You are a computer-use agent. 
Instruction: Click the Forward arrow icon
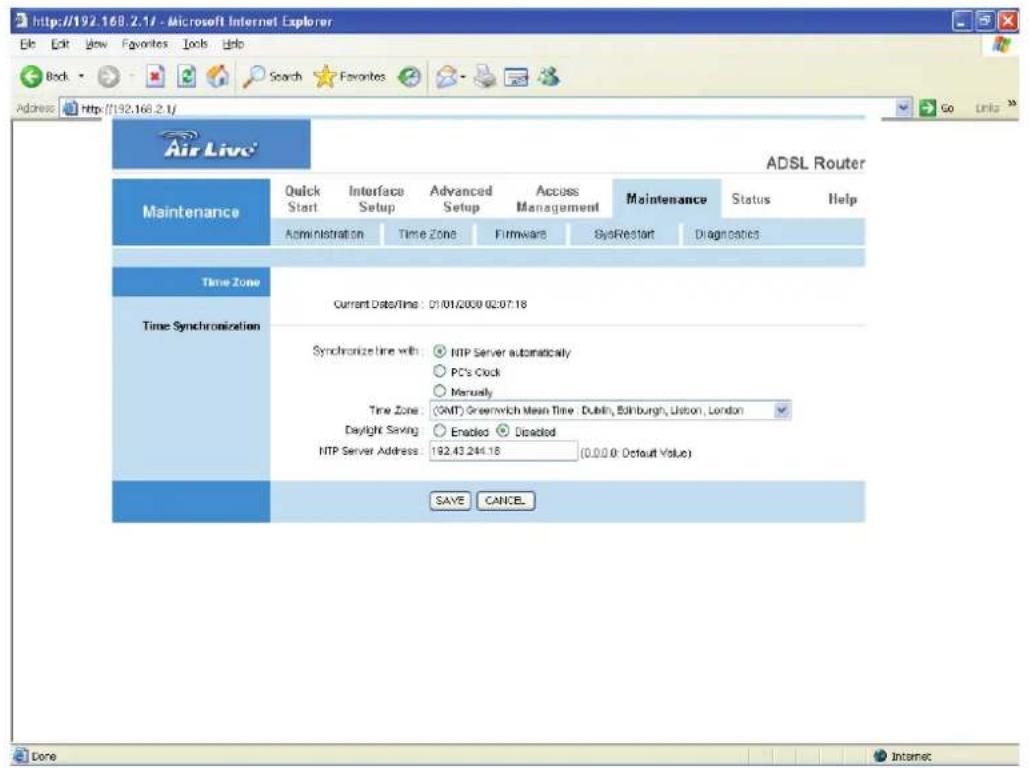109,77
